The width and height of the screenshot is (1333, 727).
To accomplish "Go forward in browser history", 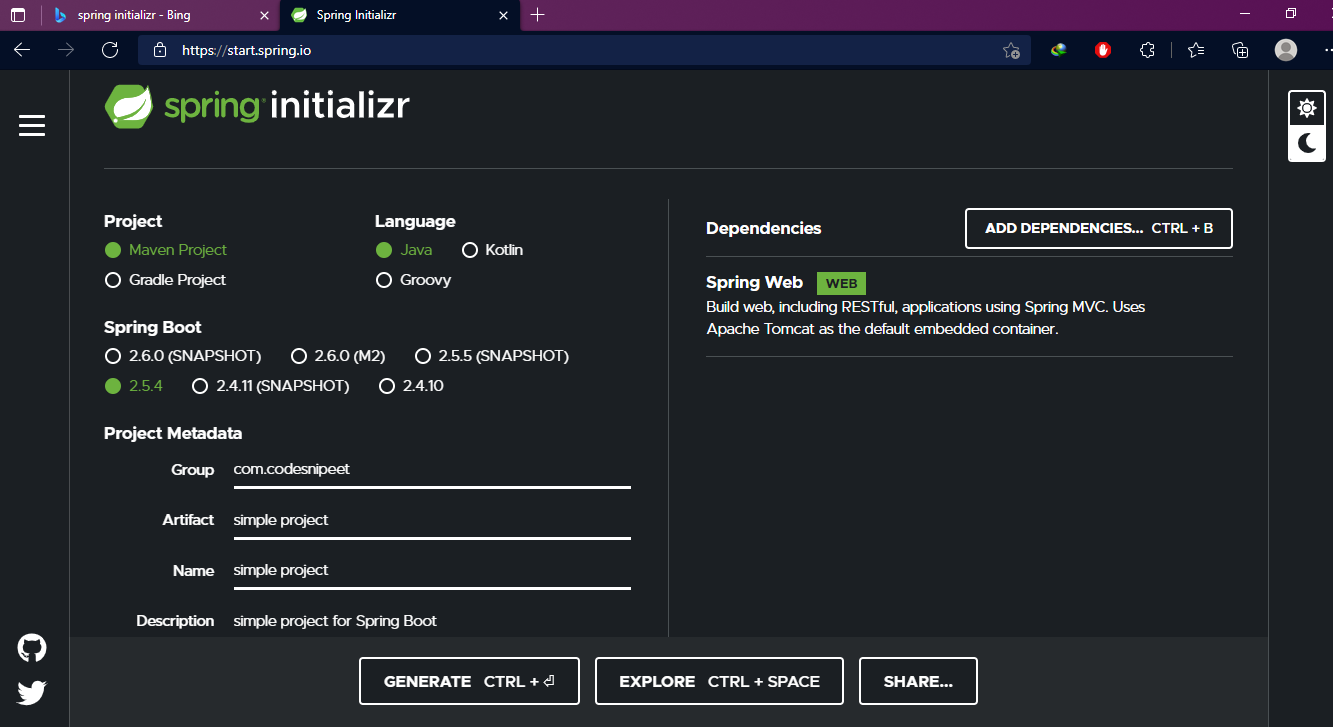I will point(66,50).
